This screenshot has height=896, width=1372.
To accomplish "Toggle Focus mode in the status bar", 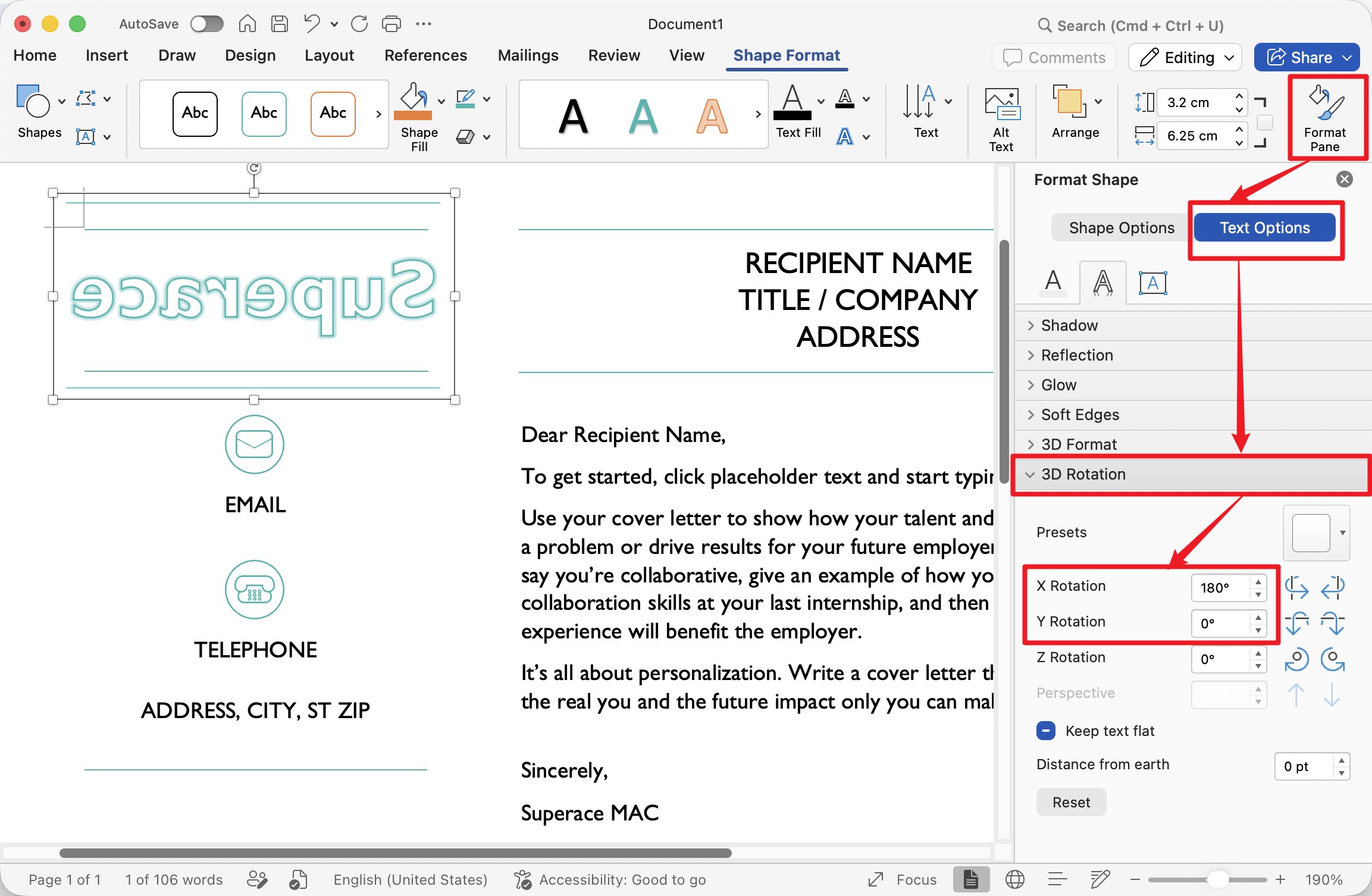I will point(903,879).
